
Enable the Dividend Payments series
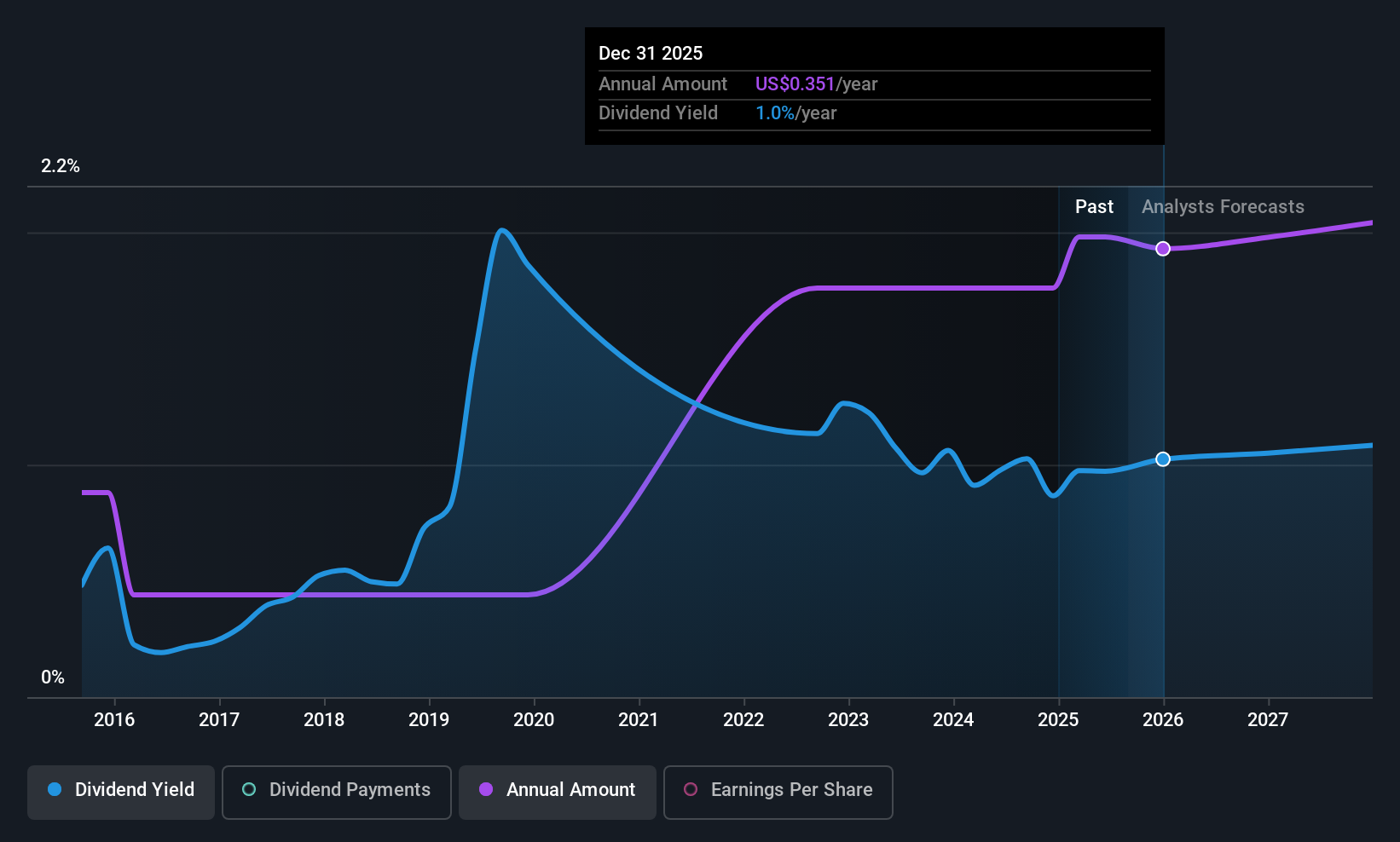(337, 792)
